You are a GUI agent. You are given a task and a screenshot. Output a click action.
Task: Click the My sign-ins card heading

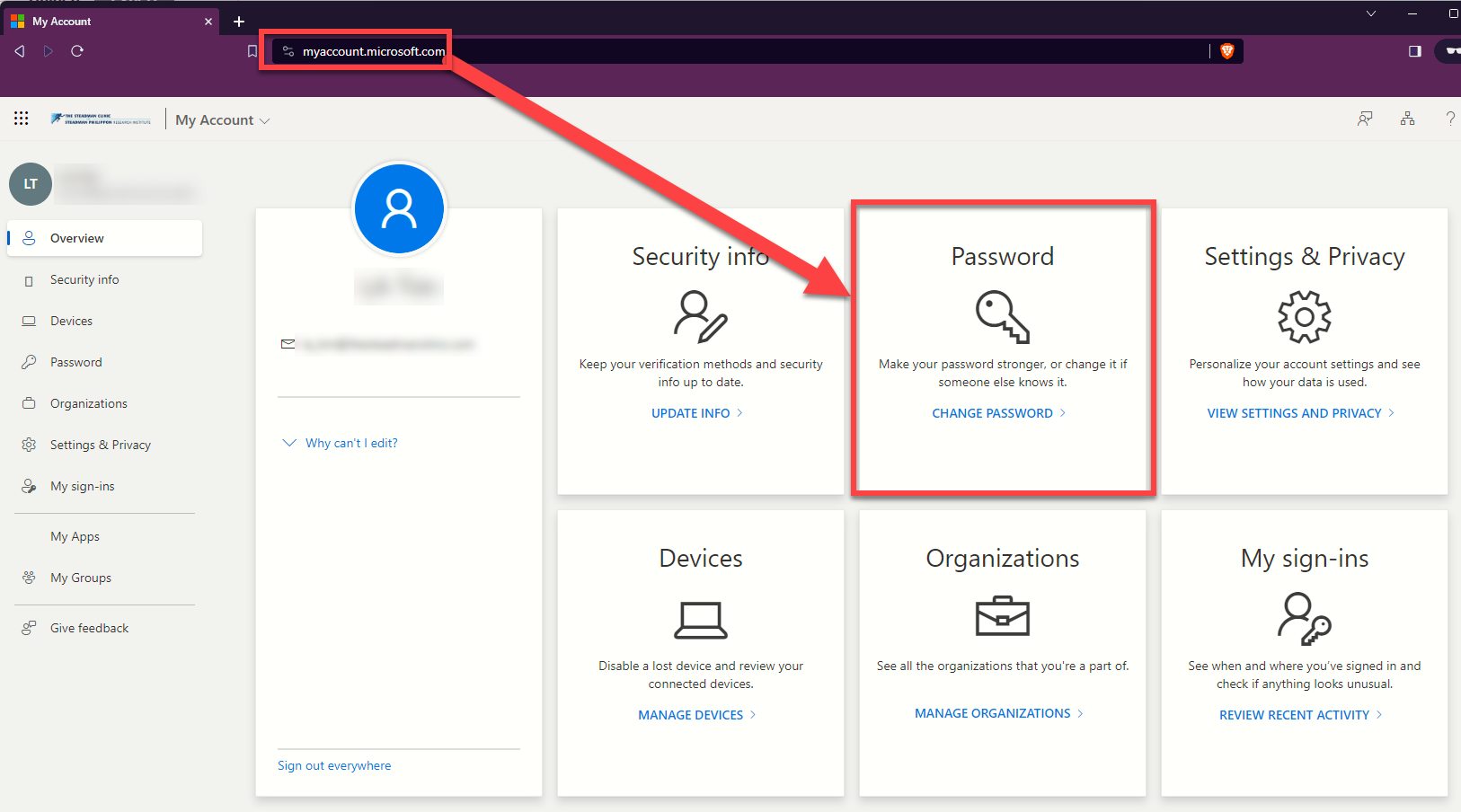(x=1305, y=558)
